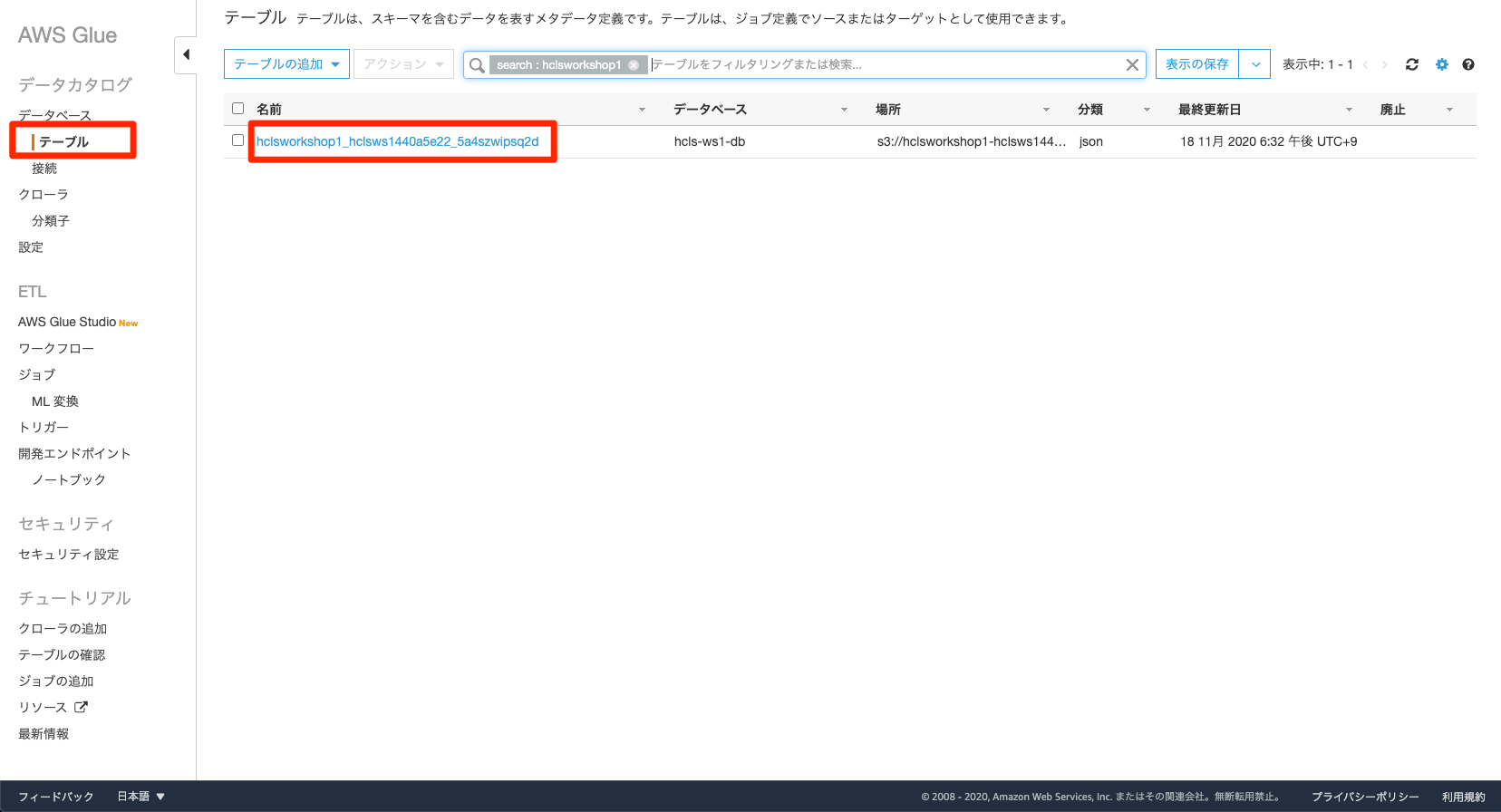
Task: Open セキュリティ設定 in the sidebar
Action: tap(69, 554)
